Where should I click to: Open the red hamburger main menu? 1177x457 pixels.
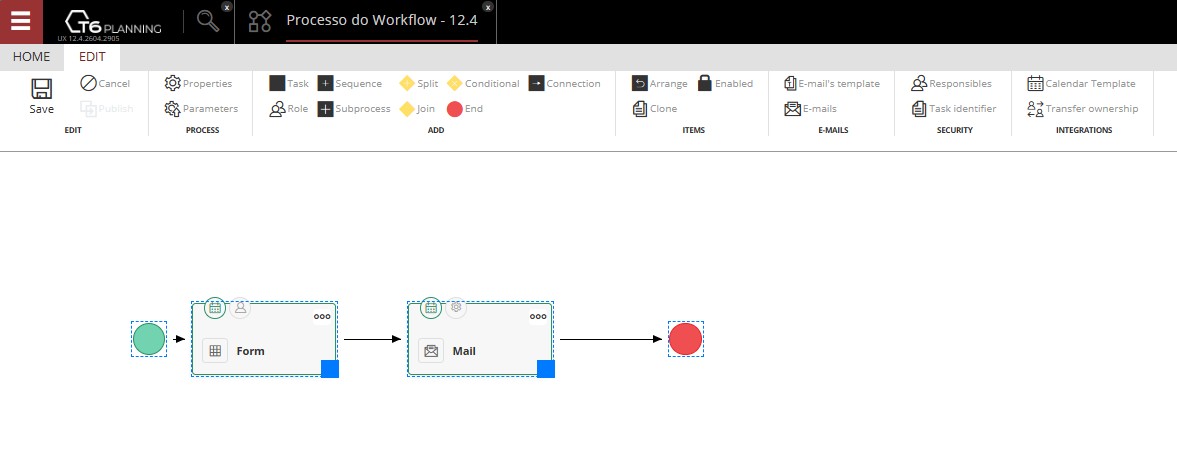click(21, 22)
